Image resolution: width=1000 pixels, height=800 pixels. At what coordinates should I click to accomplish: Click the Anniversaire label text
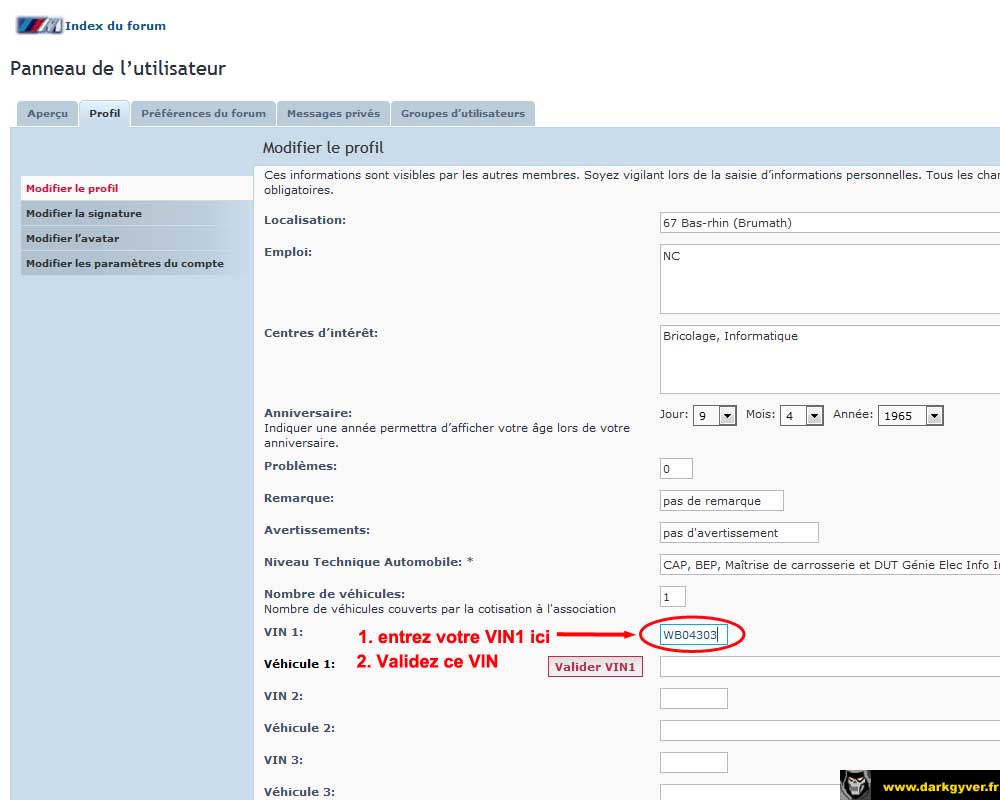point(308,413)
